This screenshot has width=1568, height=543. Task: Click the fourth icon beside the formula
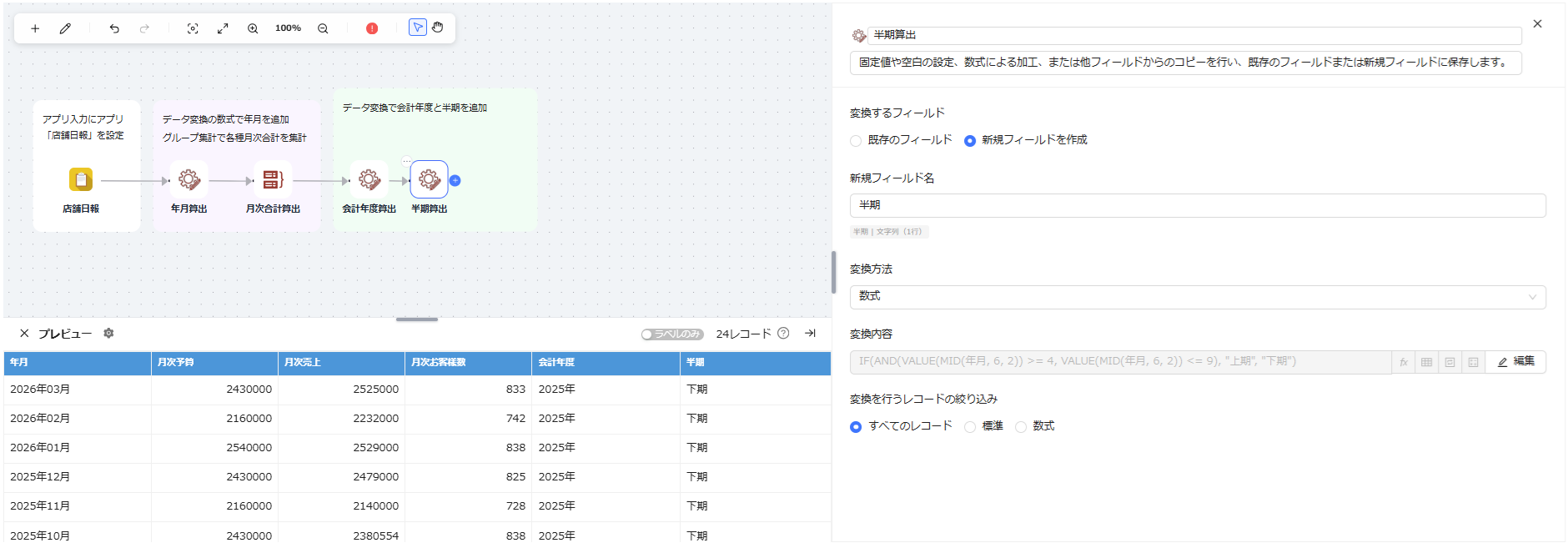1474,362
